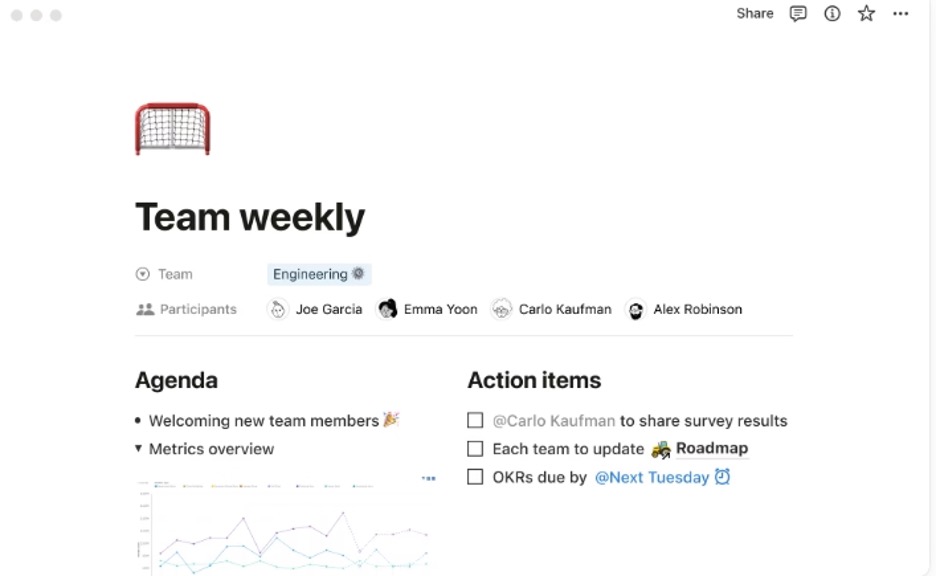Mark 'Each team to update Roadmap' complete
The image size is (936, 576).
tap(475, 448)
